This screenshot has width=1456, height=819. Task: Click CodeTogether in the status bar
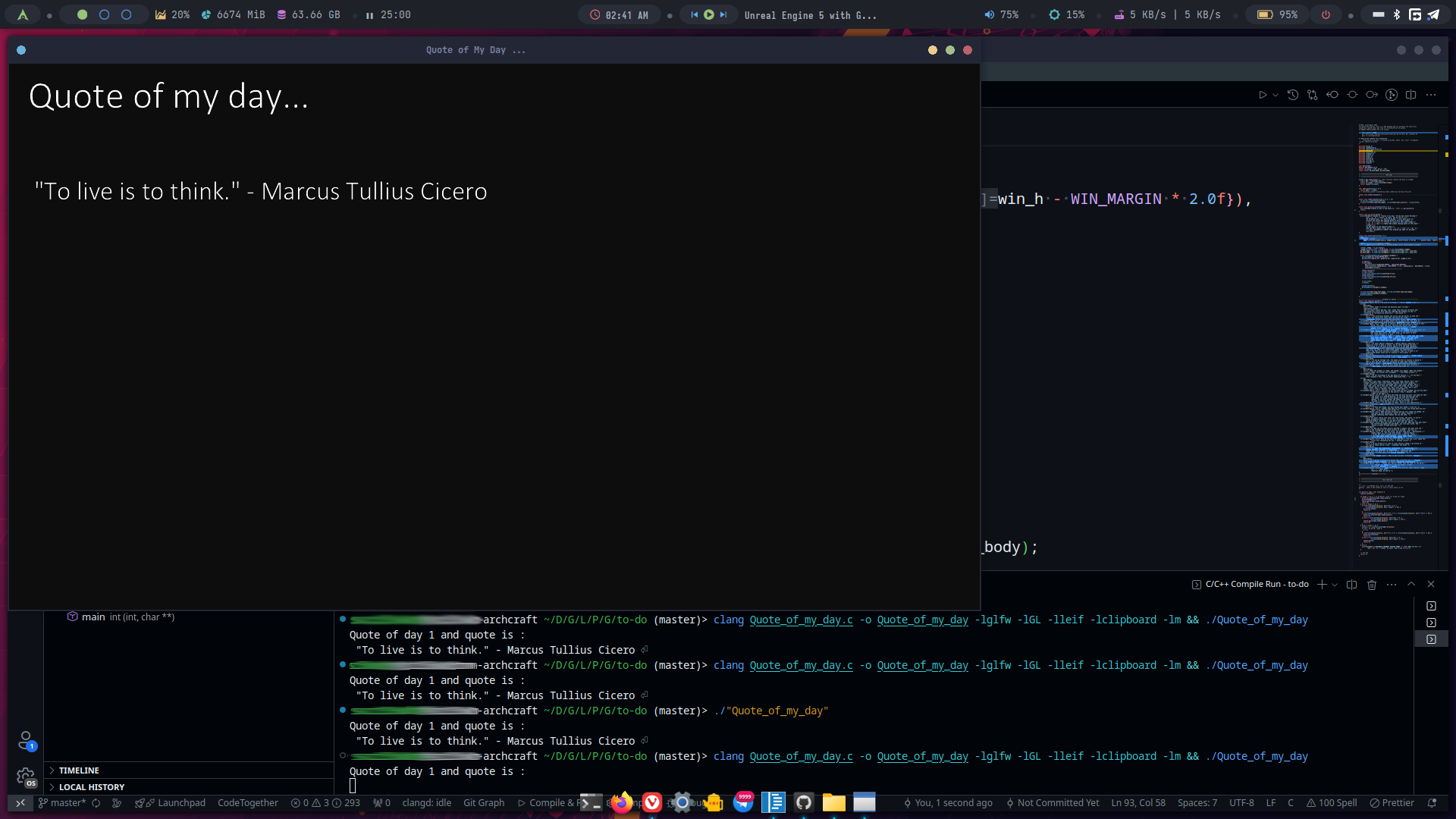tap(248, 802)
